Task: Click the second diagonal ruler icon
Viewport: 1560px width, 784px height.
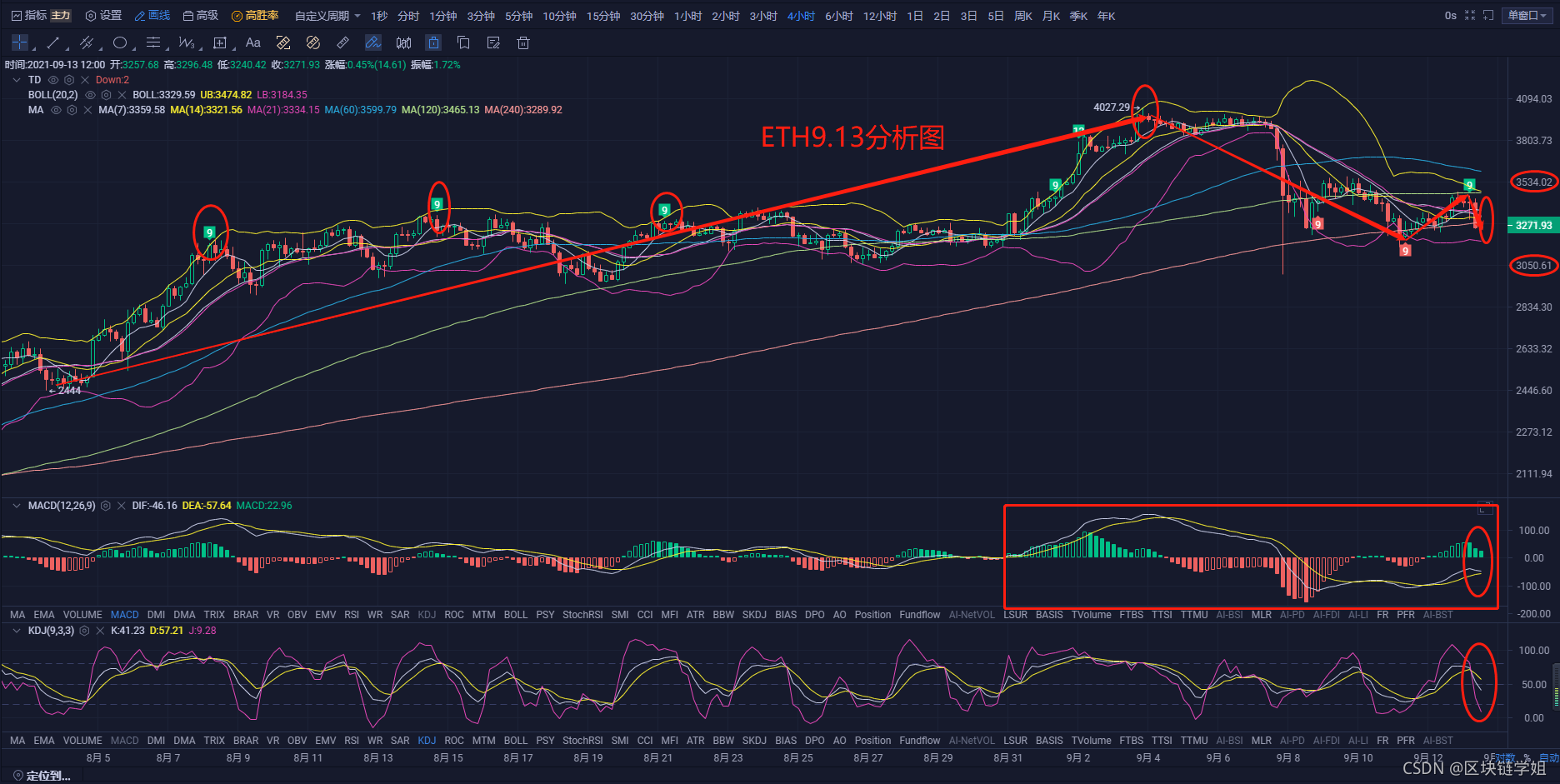Action: point(313,42)
